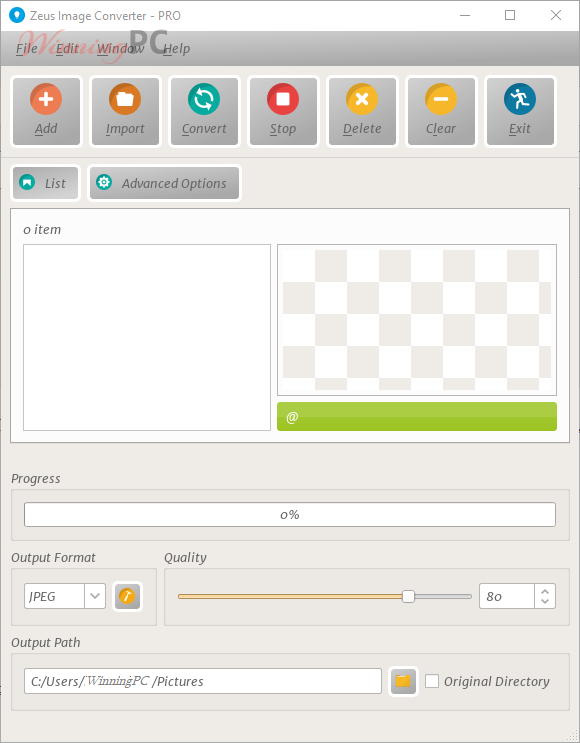The width and height of the screenshot is (580, 743).
Task: Open the Edit menu
Action: coord(67,48)
